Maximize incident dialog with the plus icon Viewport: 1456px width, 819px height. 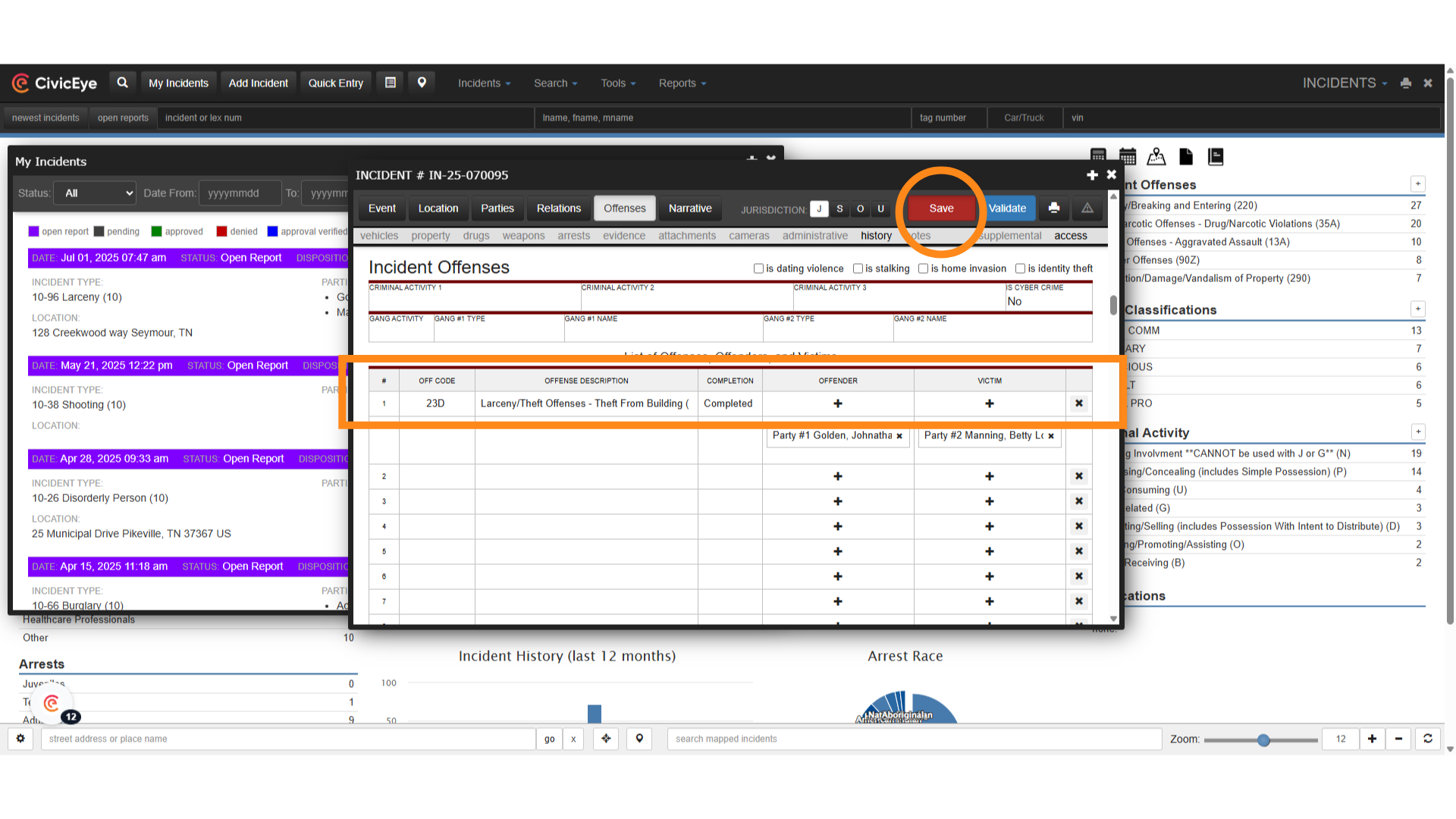point(1092,175)
